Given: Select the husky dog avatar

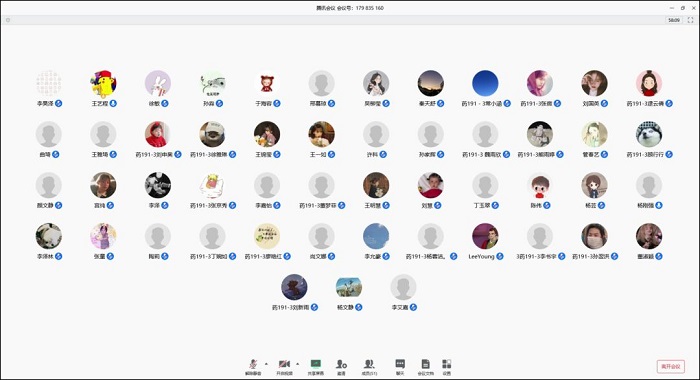Looking at the screenshot, I should click(x=649, y=134).
